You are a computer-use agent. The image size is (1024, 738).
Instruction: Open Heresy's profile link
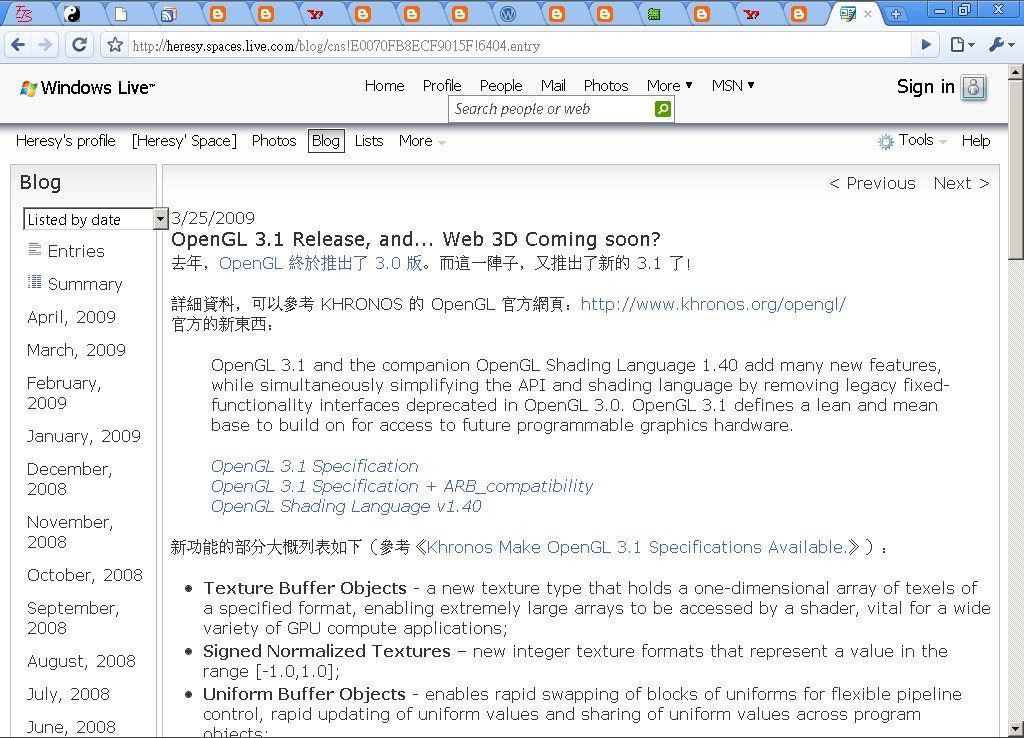(65, 141)
